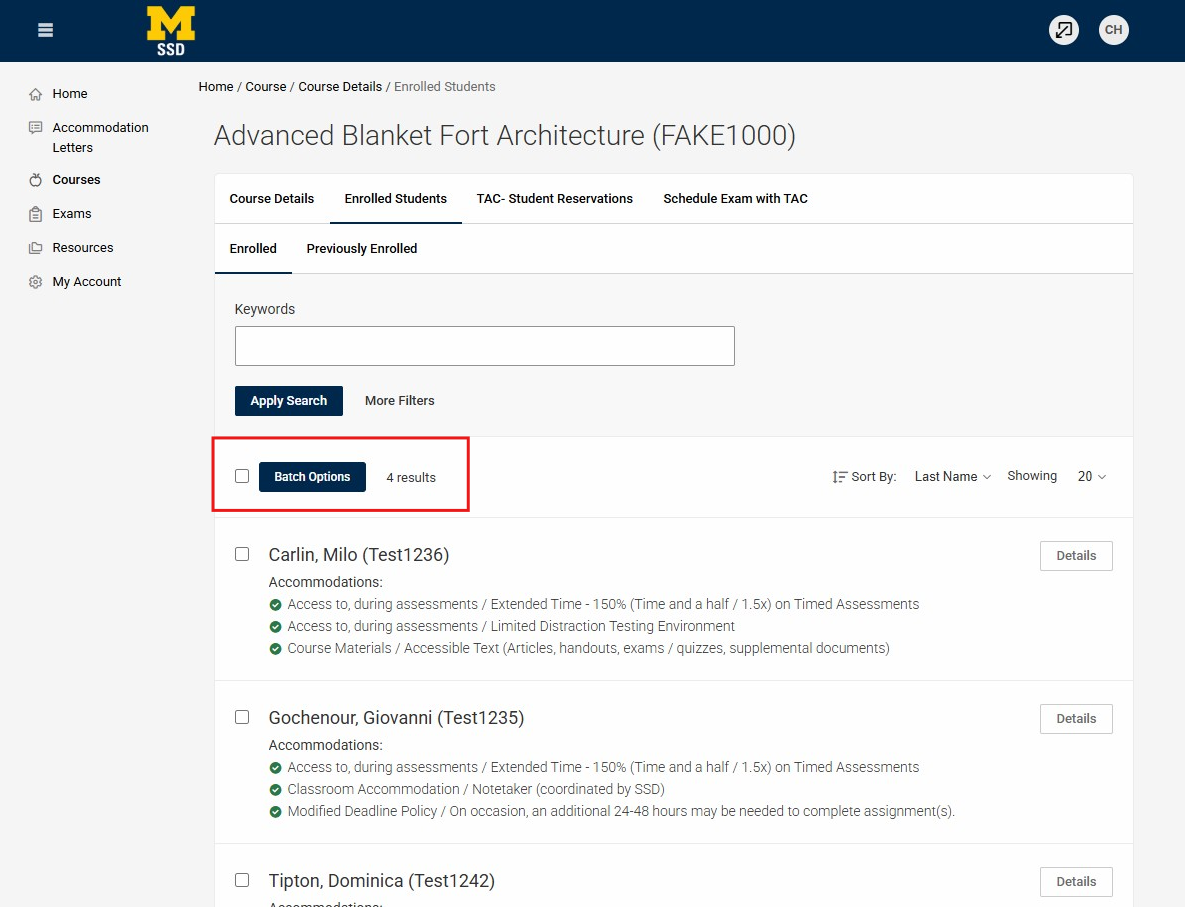Click the Accommodation Letters sidebar icon

[36, 128]
